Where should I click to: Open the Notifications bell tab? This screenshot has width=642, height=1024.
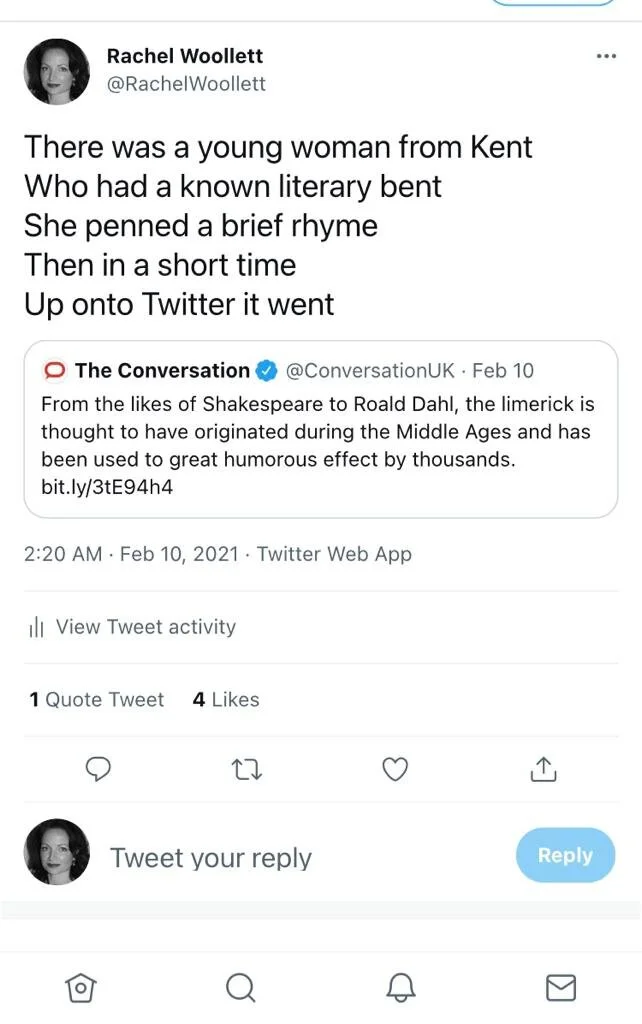pos(400,988)
